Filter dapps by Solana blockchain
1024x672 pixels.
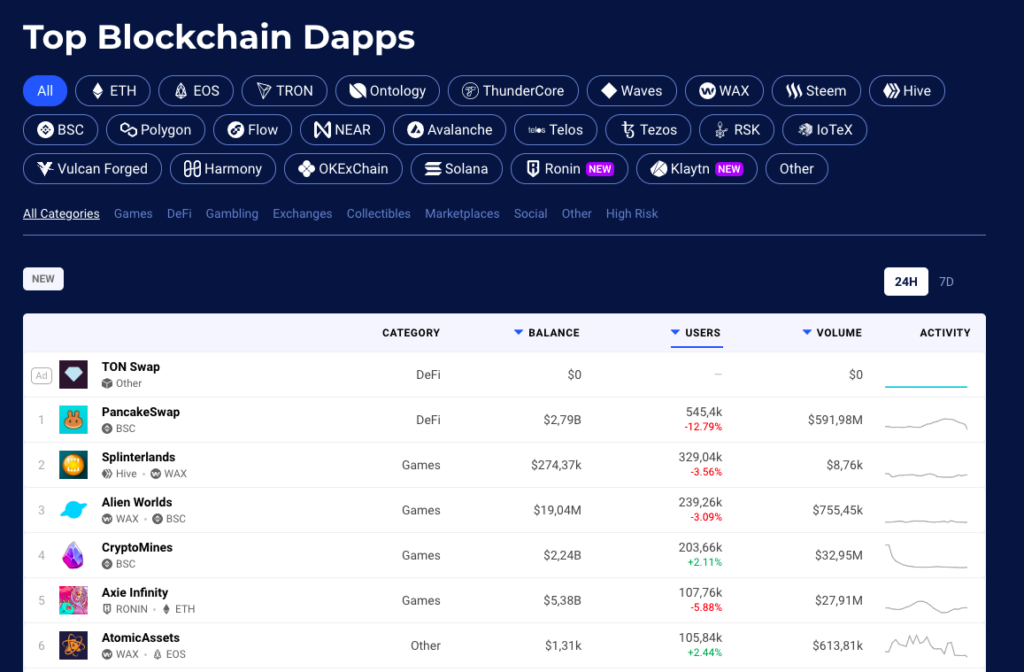pos(455,169)
